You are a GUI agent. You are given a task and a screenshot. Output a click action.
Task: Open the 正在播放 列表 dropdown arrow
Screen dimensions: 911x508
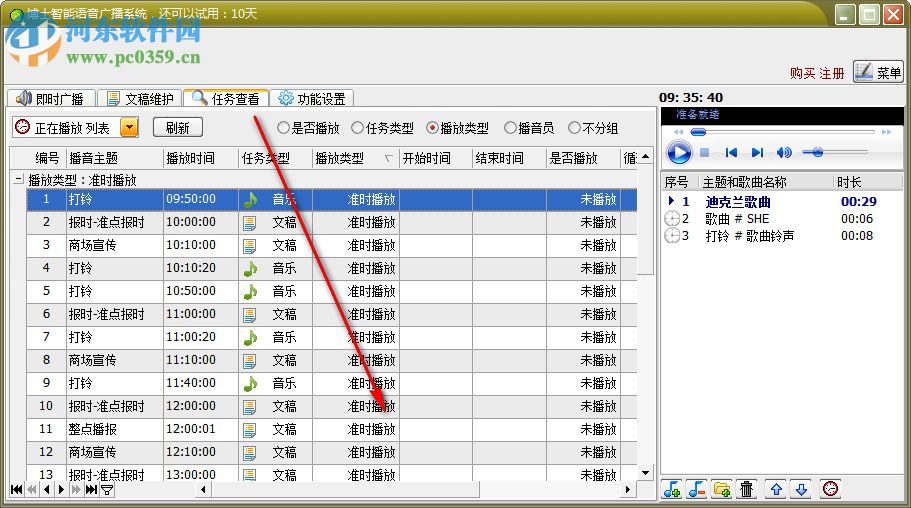click(130, 127)
